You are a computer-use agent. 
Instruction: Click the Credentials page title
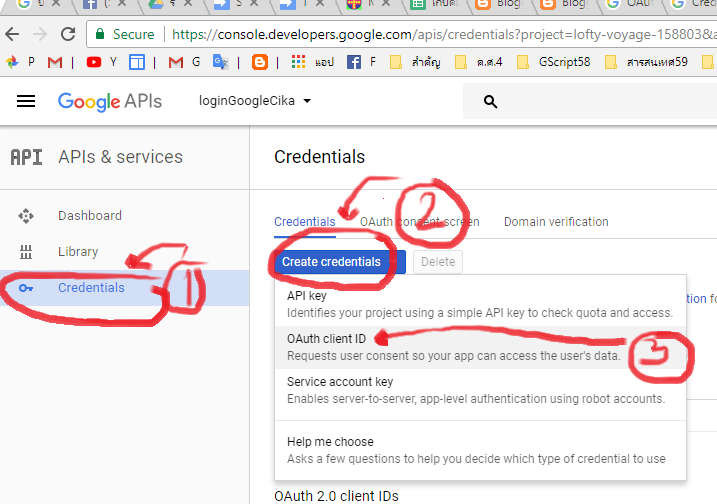[319, 157]
